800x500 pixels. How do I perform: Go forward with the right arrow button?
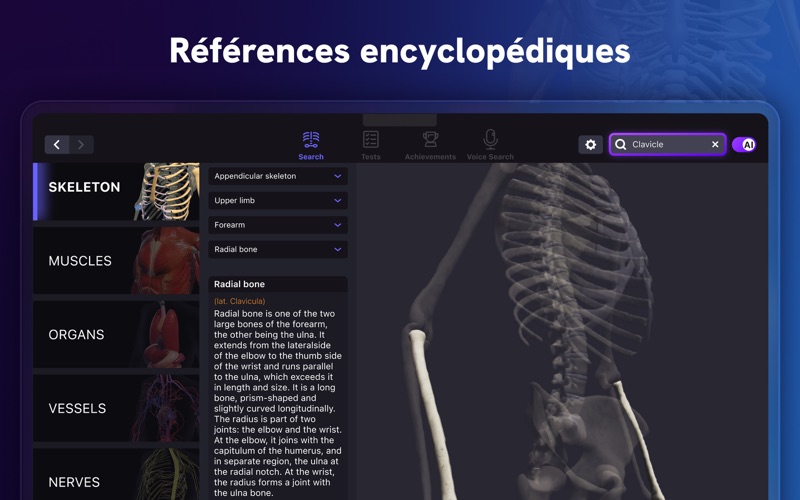pos(82,144)
